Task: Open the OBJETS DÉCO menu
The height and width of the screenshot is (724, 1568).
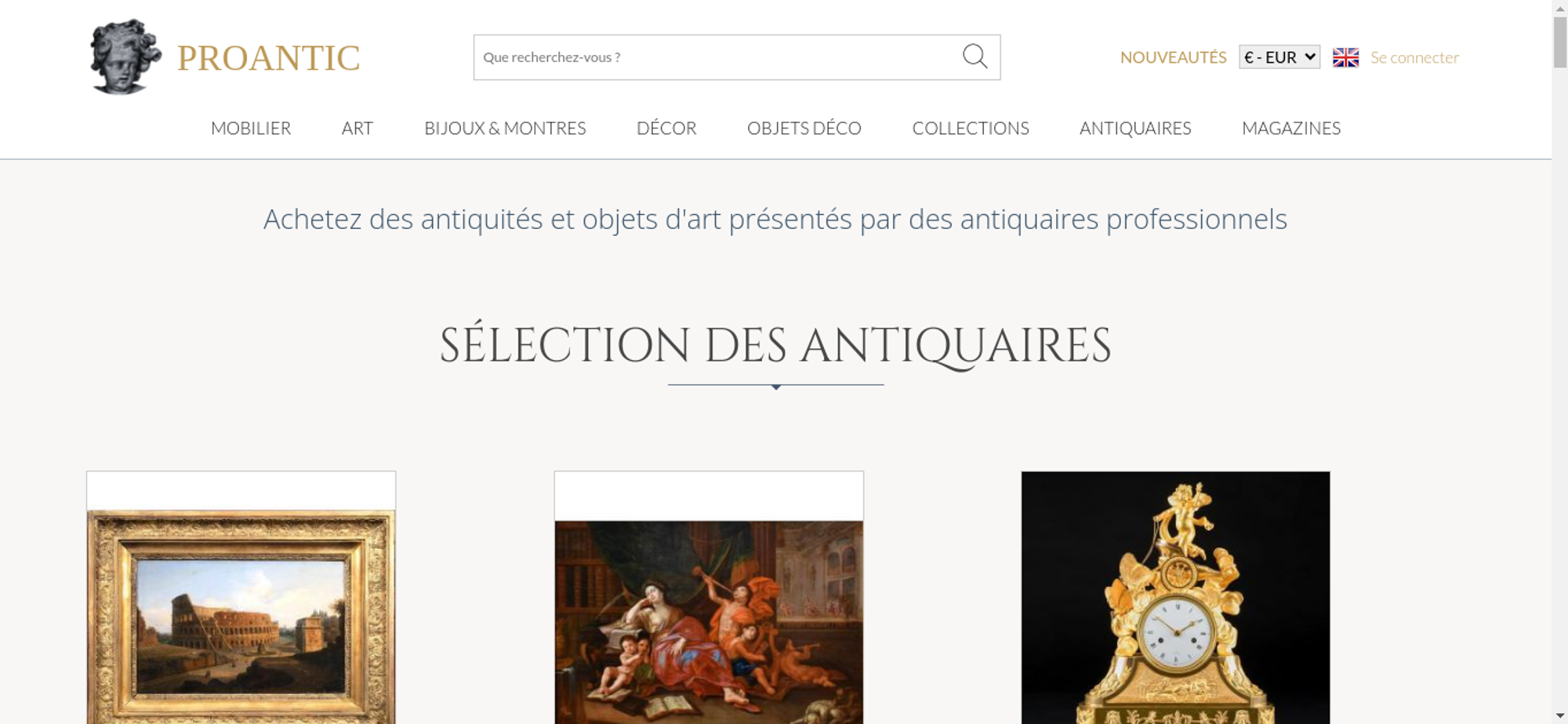Action: (x=804, y=128)
